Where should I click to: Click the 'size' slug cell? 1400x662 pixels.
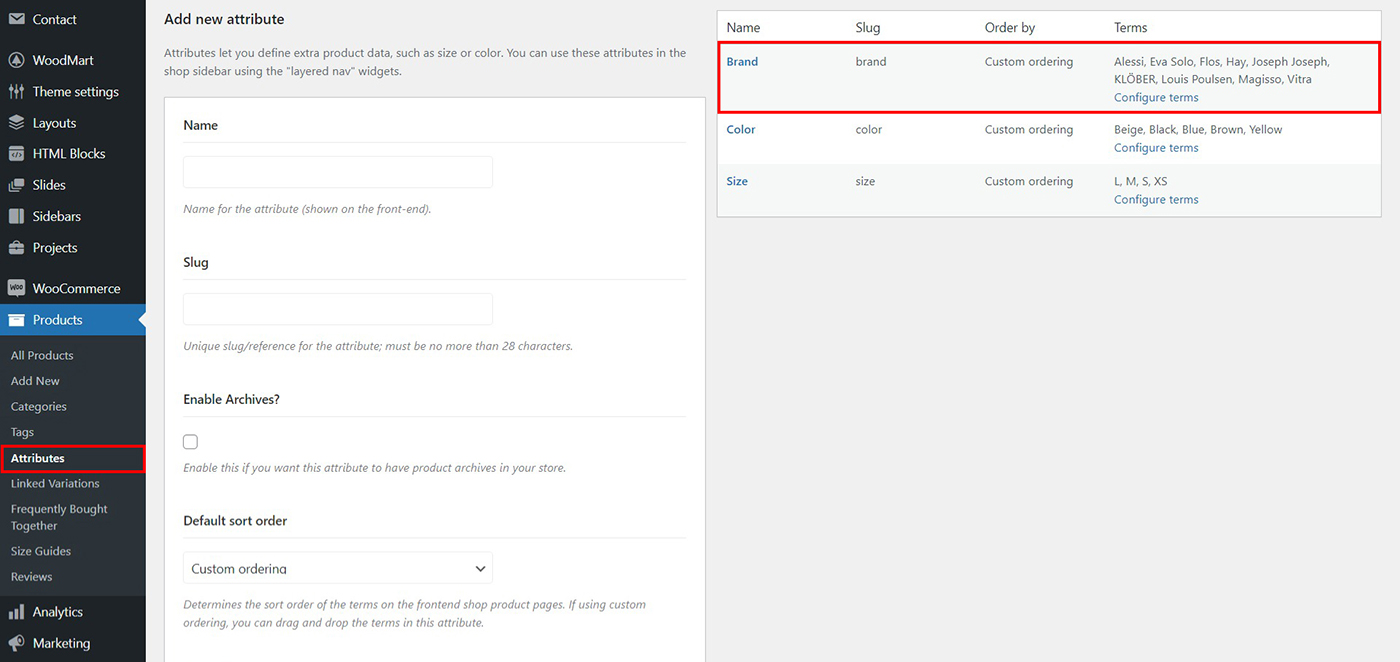(x=865, y=182)
